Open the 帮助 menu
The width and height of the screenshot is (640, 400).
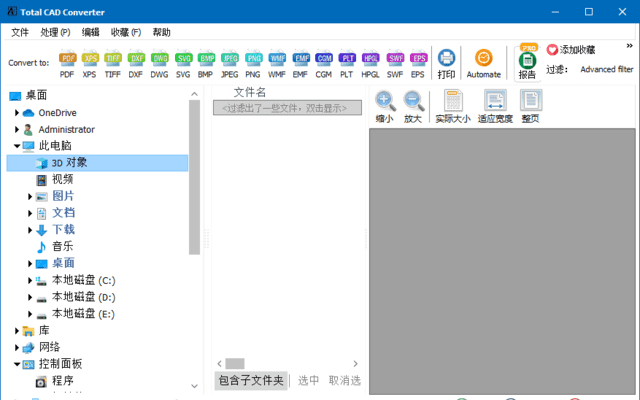tap(161, 32)
